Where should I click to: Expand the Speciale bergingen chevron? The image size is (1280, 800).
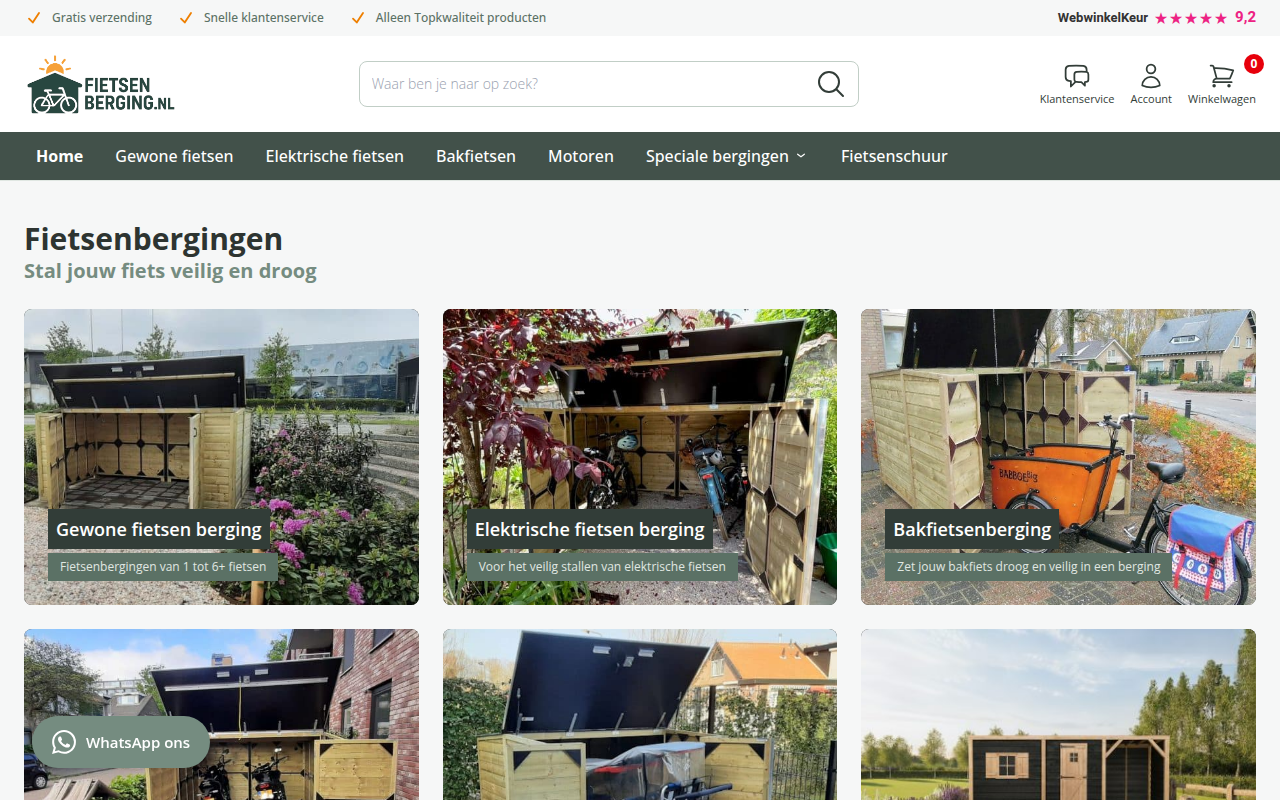click(x=801, y=156)
